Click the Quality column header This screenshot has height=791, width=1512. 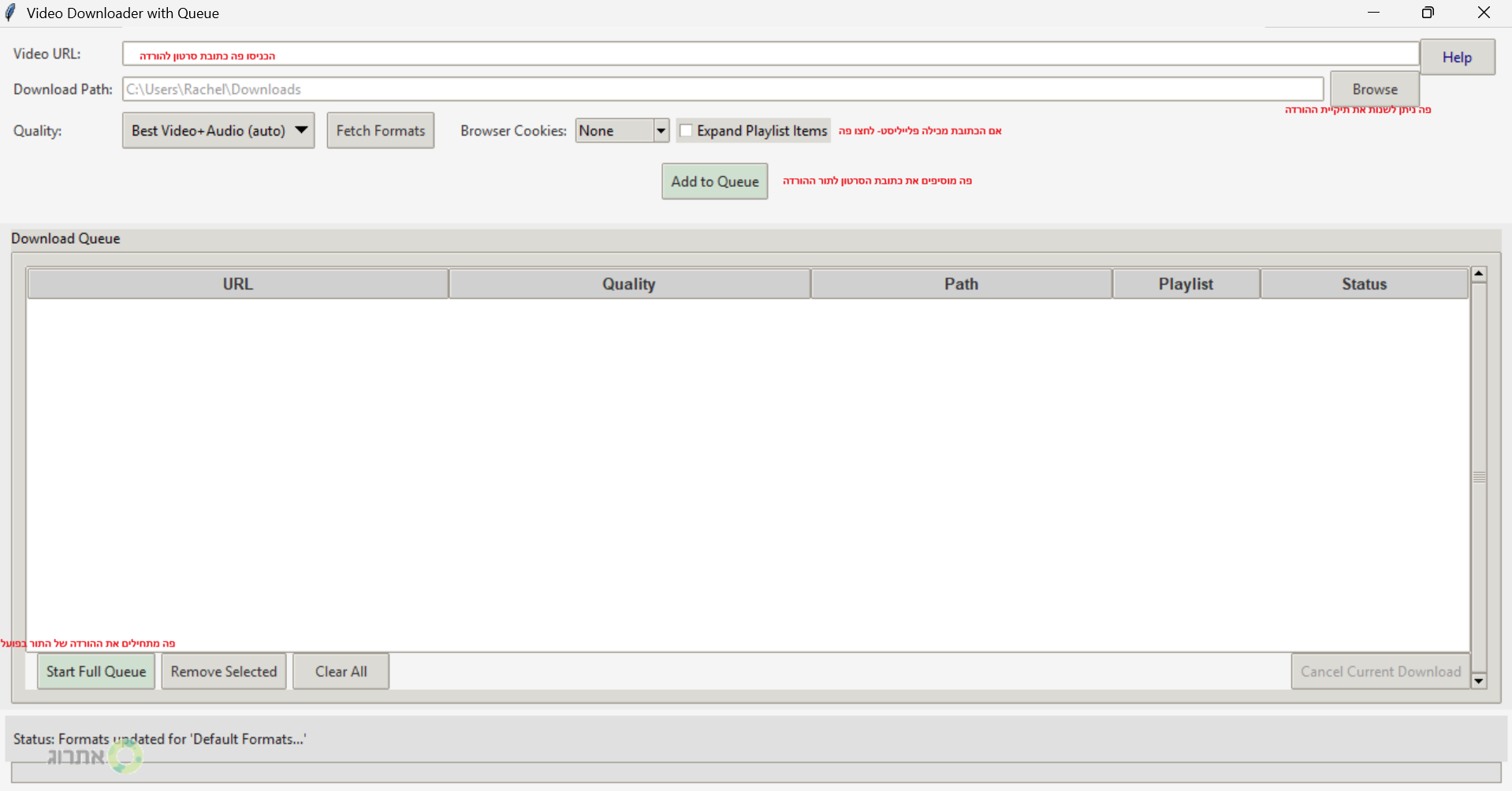[629, 284]
